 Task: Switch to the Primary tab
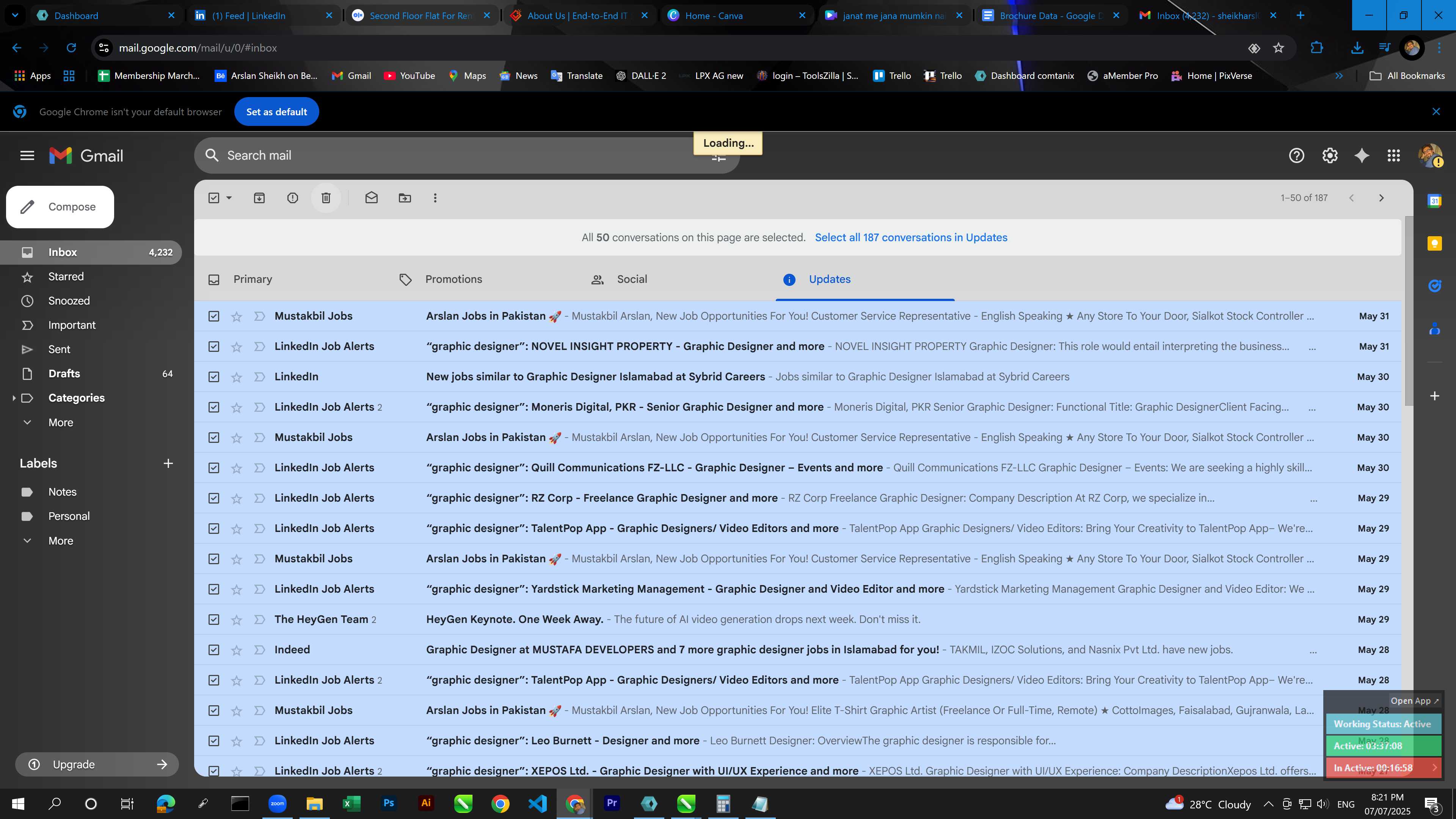point(253,279)
